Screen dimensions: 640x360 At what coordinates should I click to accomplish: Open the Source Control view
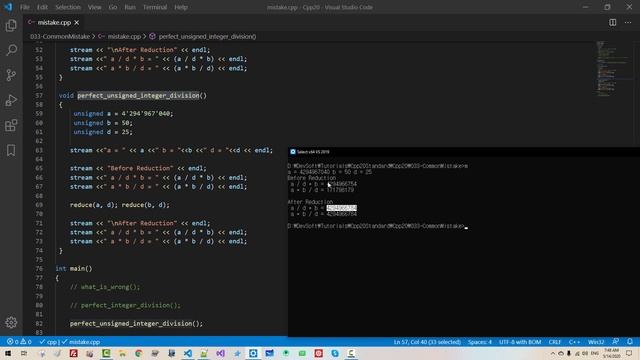click(x=11, y=75)
